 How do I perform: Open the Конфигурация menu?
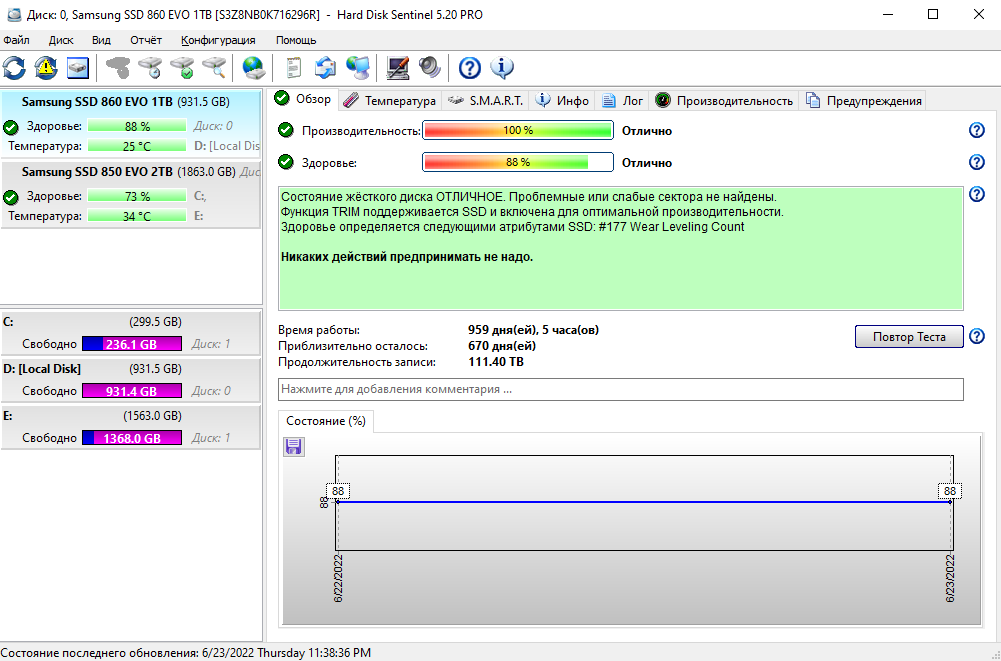pos(218,40)
